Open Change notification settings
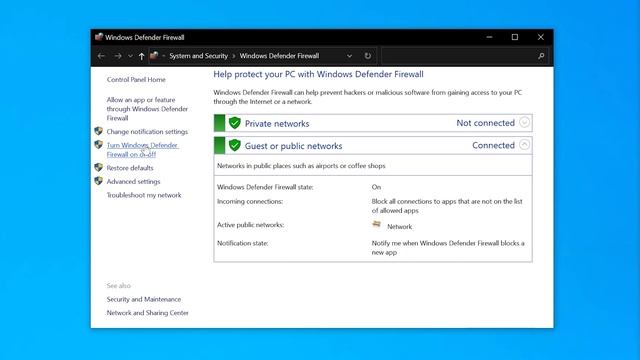640x360 pixels. 147,131
